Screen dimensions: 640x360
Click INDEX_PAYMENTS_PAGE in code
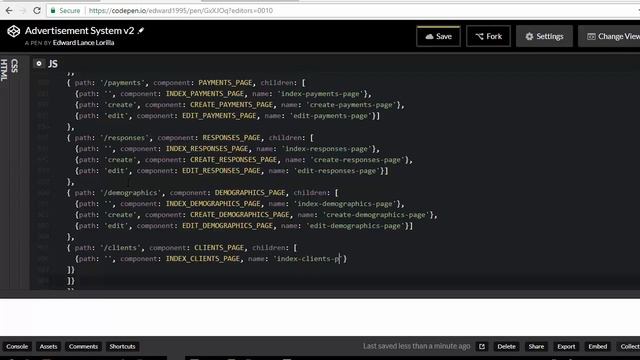[204, 94]
